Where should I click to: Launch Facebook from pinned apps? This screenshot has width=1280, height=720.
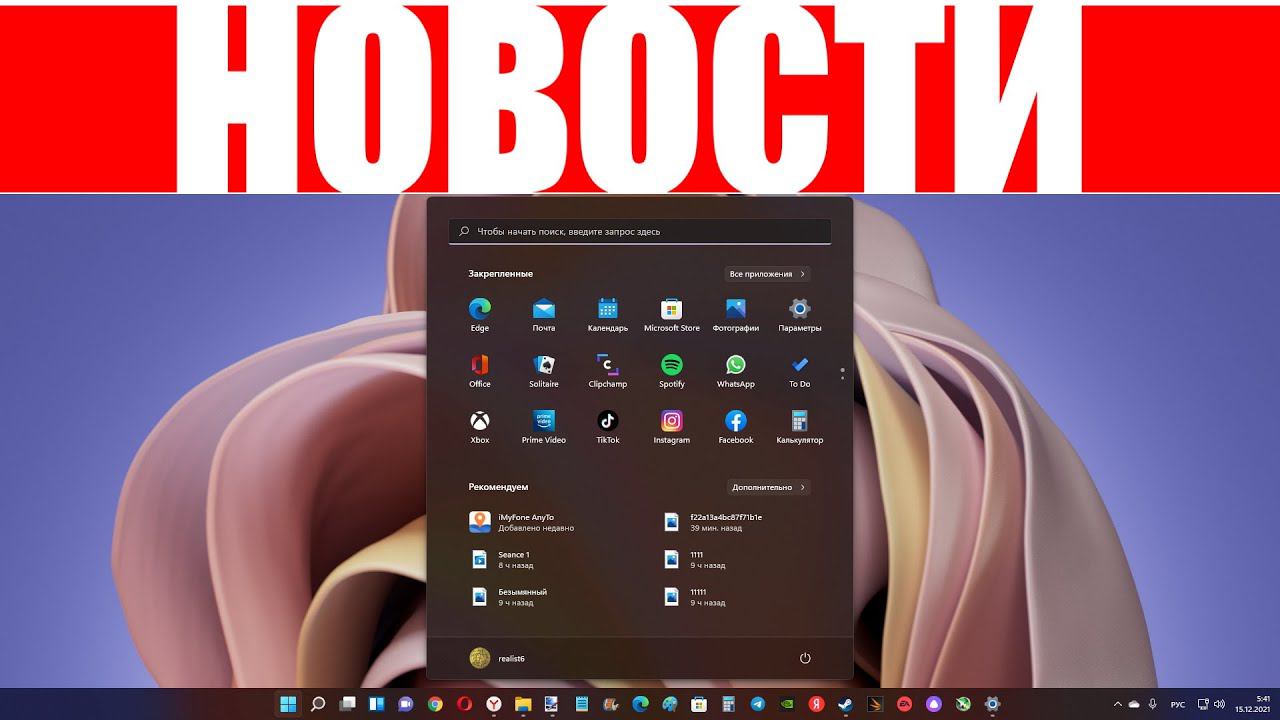[x=736, y=426]
